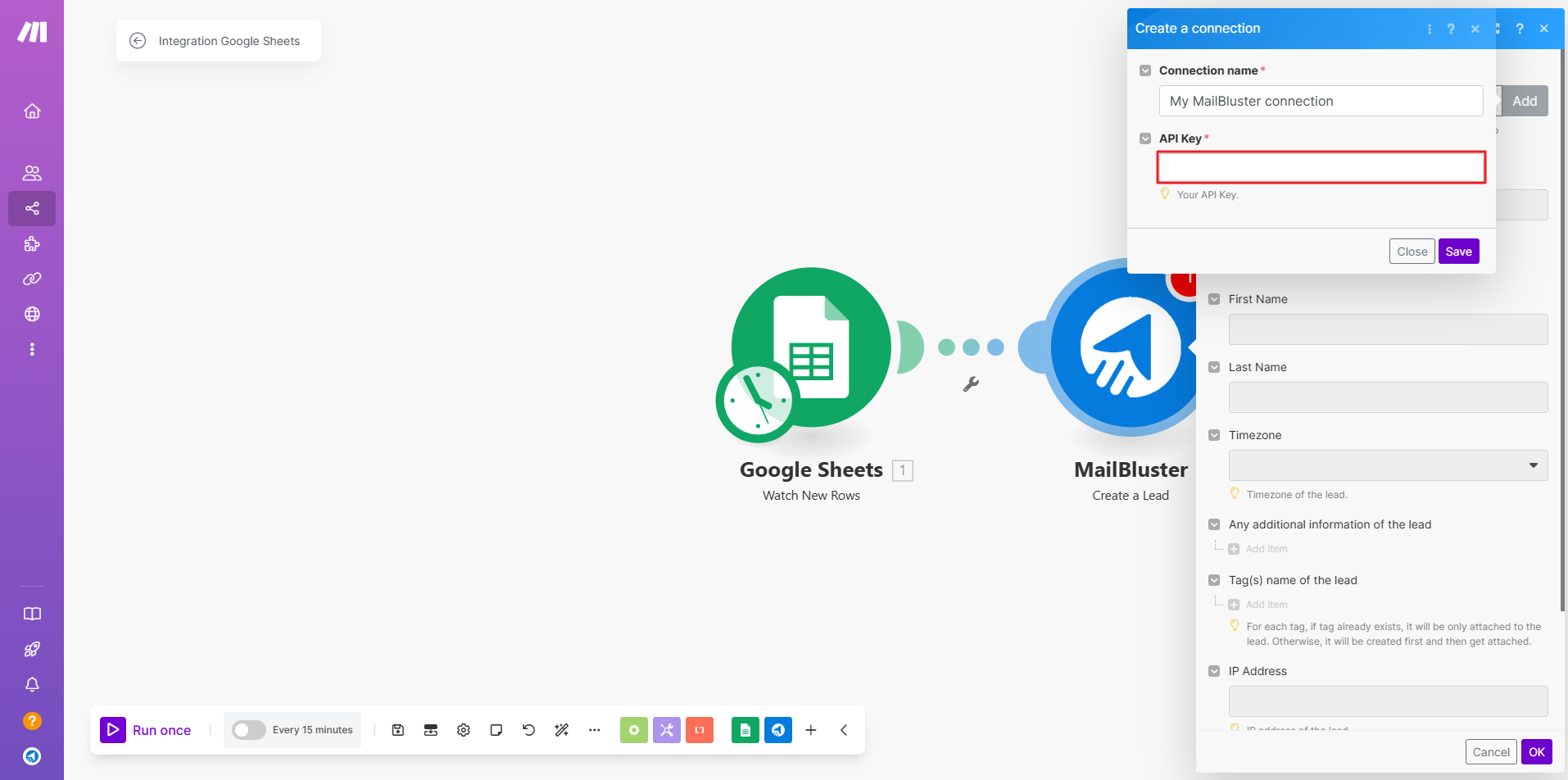Image resolution: width=1568 pixels, height=780 pixels.
Task: Toggle the scenario scheduling switch on
Action: point(248,729)
